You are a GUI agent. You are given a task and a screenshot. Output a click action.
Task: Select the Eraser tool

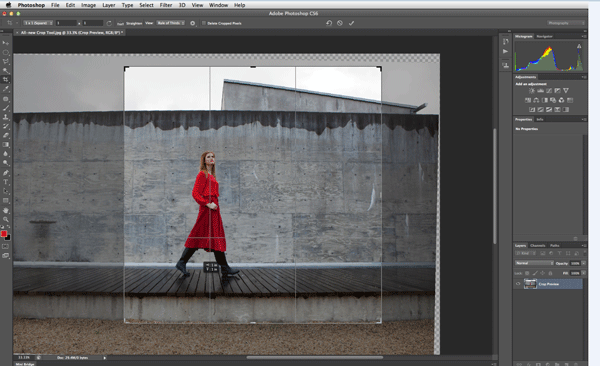coord(5,136)
